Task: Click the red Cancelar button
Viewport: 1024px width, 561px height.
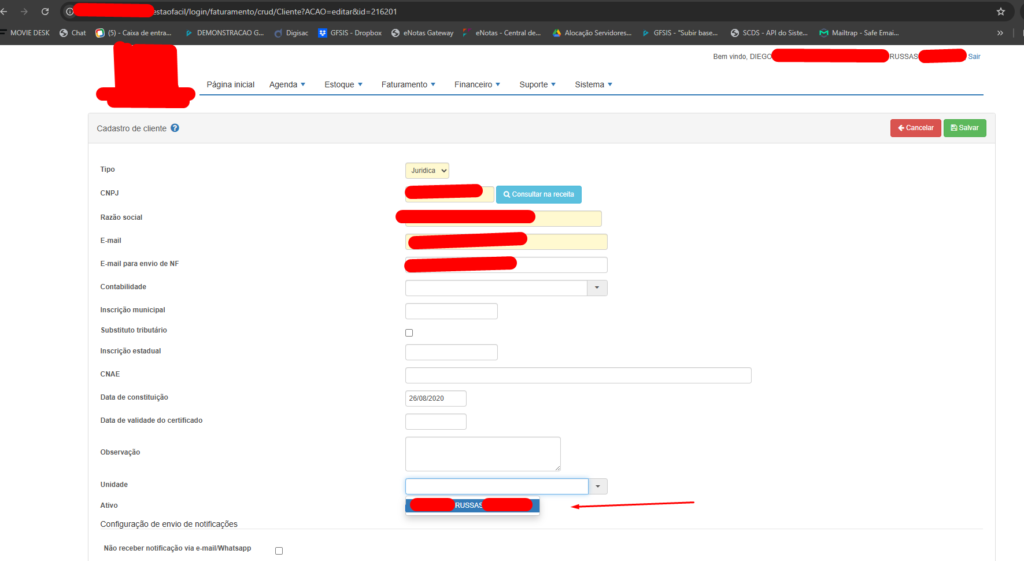Action: [915, 128]
